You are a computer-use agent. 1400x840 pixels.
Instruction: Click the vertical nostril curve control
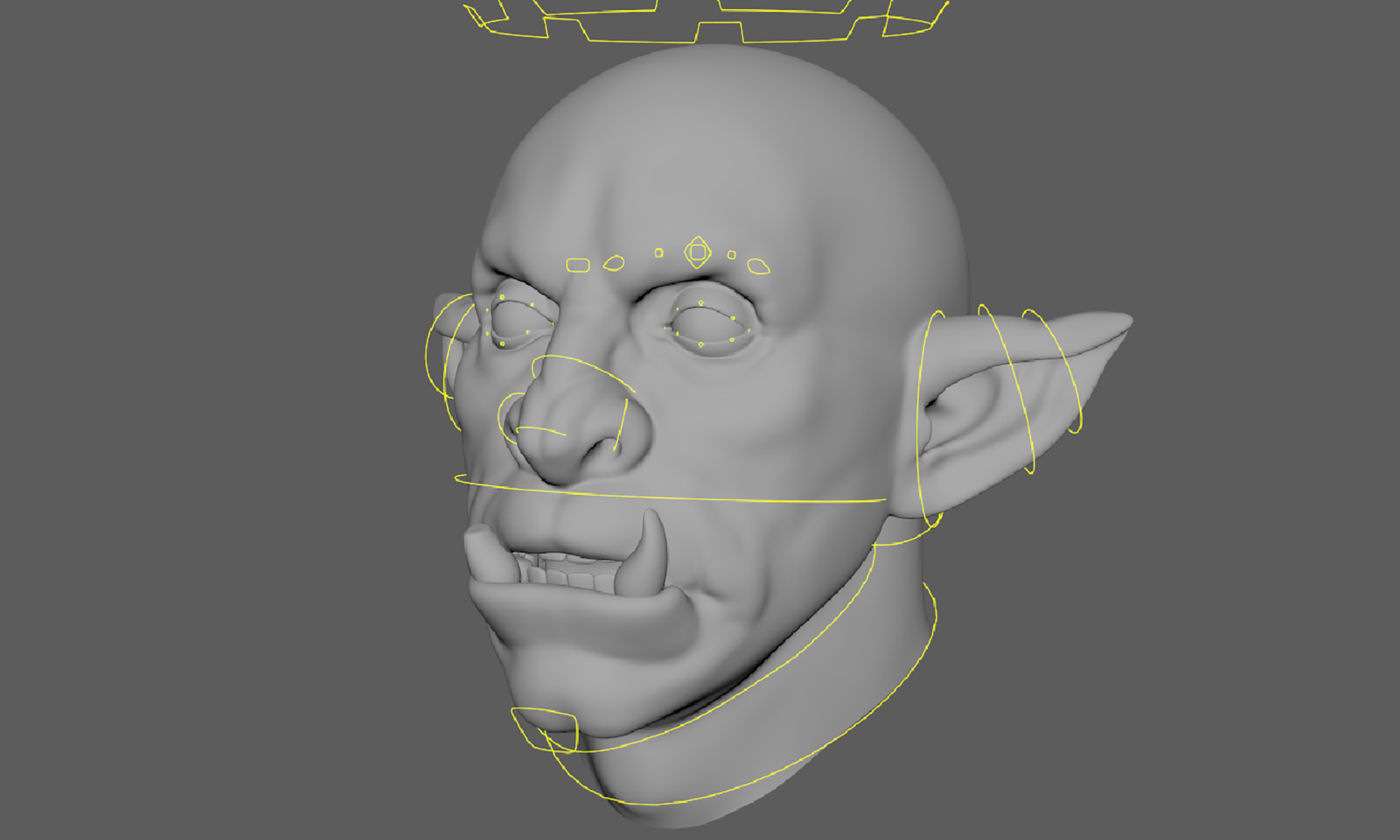(622, 424)
